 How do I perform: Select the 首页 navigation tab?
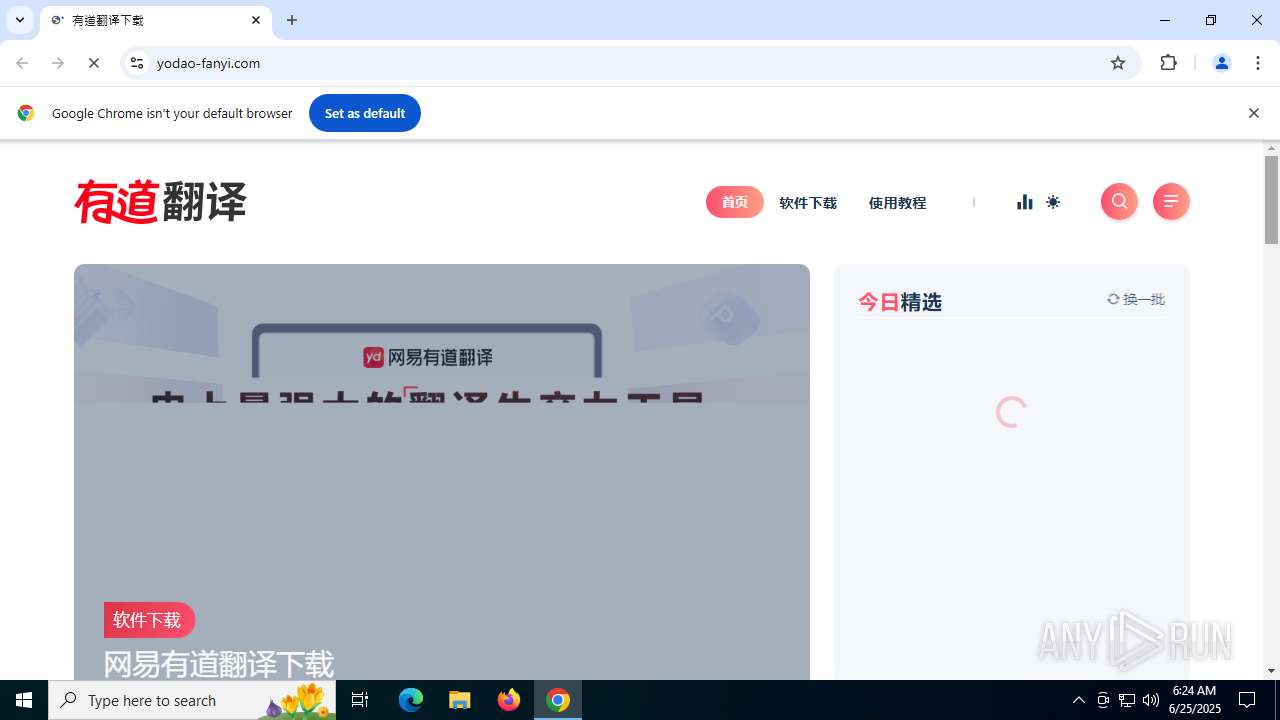tap(735, 202)
